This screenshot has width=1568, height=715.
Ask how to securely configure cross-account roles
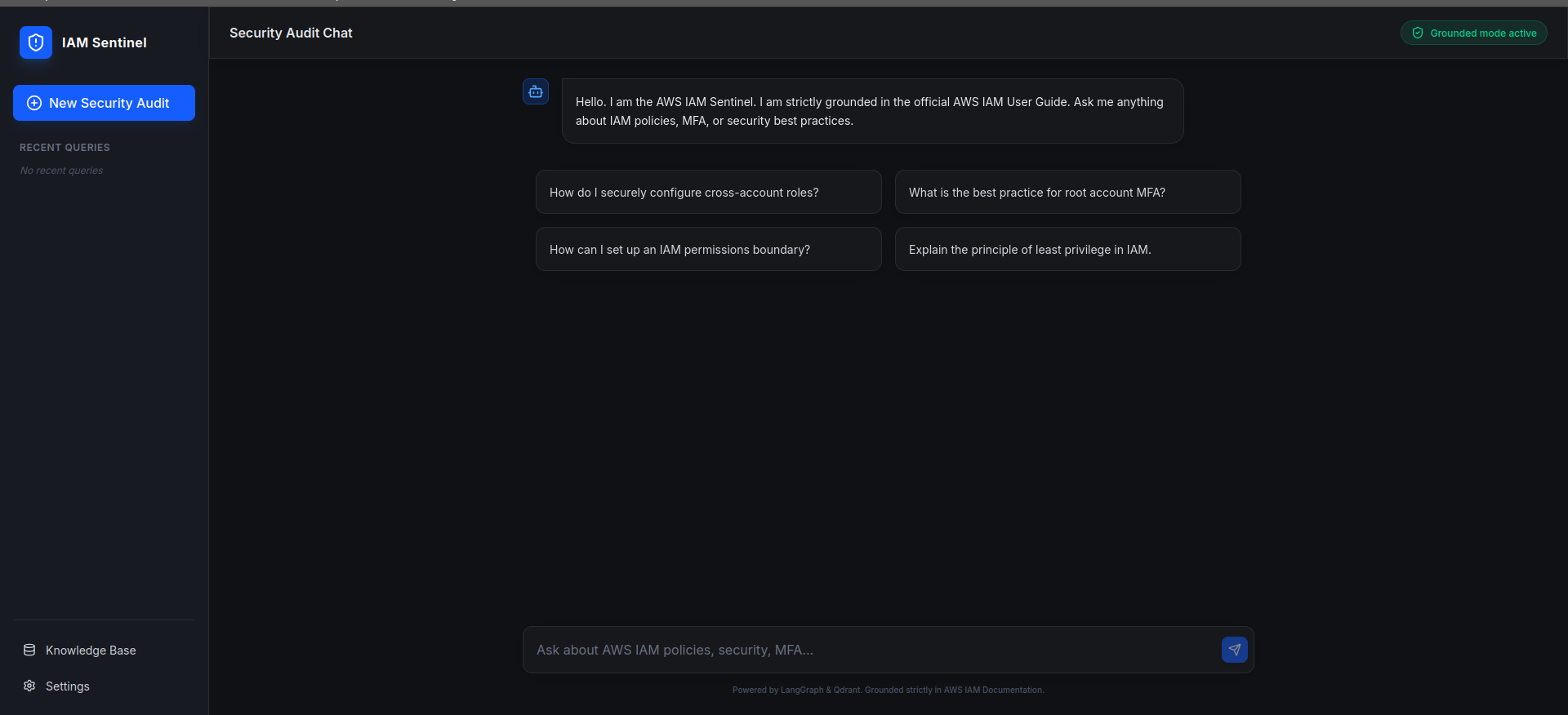pyautogui.click(x=709, y=192)
